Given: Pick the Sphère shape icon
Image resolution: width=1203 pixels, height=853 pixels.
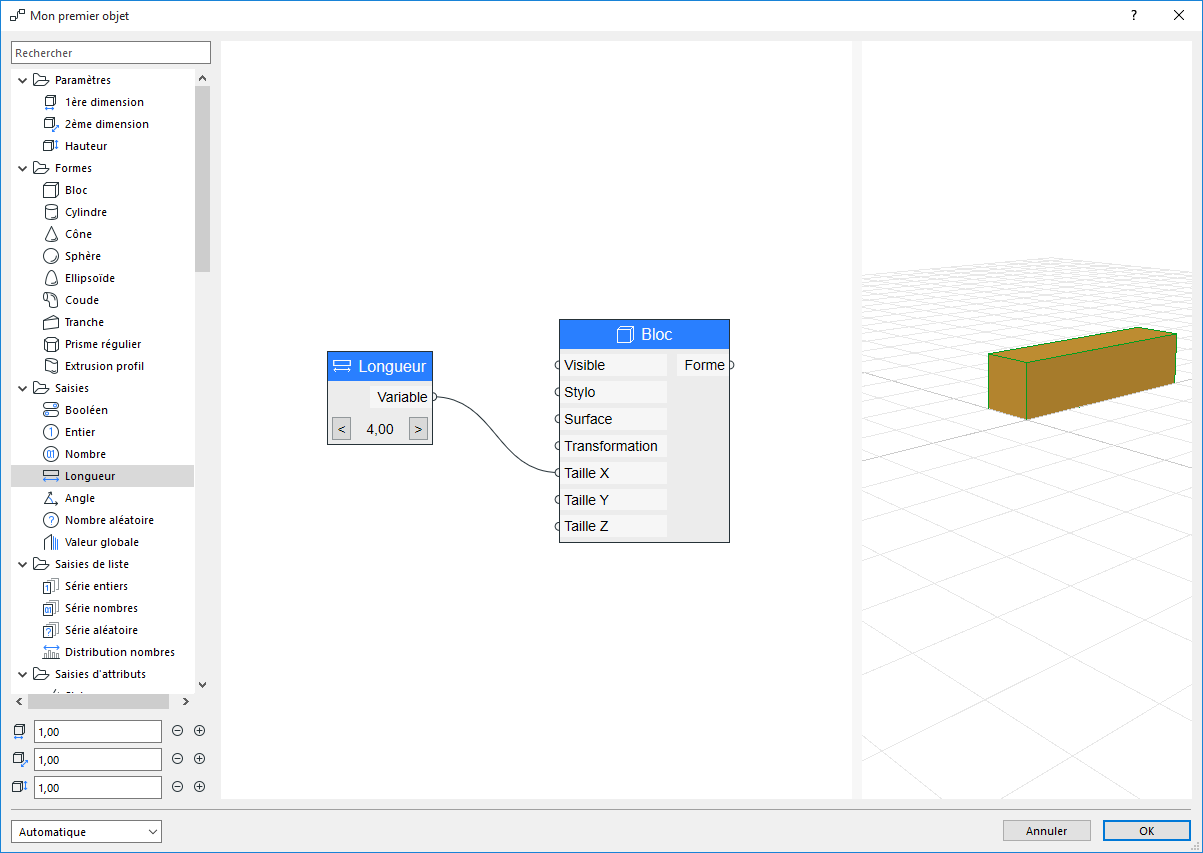Looking at the screenshot, I should point(51,256).
